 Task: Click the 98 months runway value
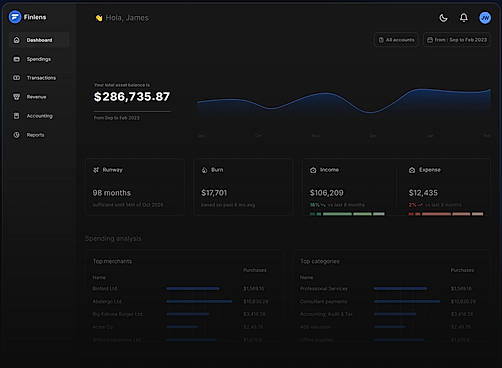tap(112, 193)
